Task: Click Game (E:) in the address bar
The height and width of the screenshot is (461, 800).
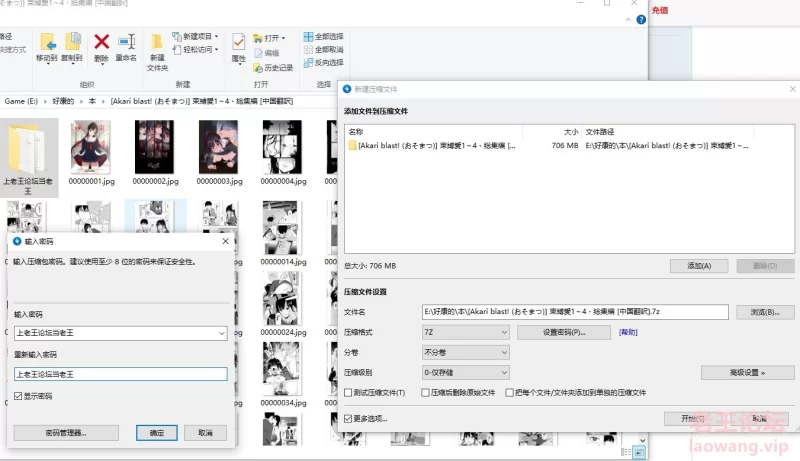Action: tap(21, 101)
